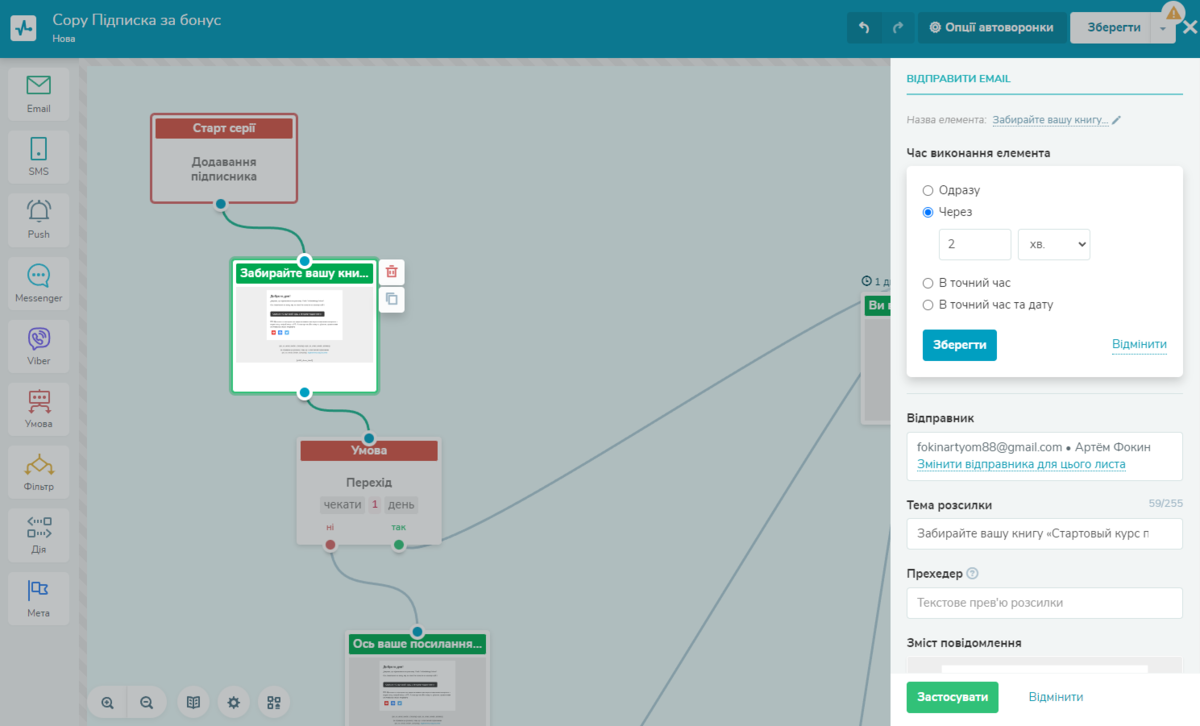The image size is (1200, 726).
Task: Click the blocks arrangement icon in the bottom toolbar
Action: point(274,702)
